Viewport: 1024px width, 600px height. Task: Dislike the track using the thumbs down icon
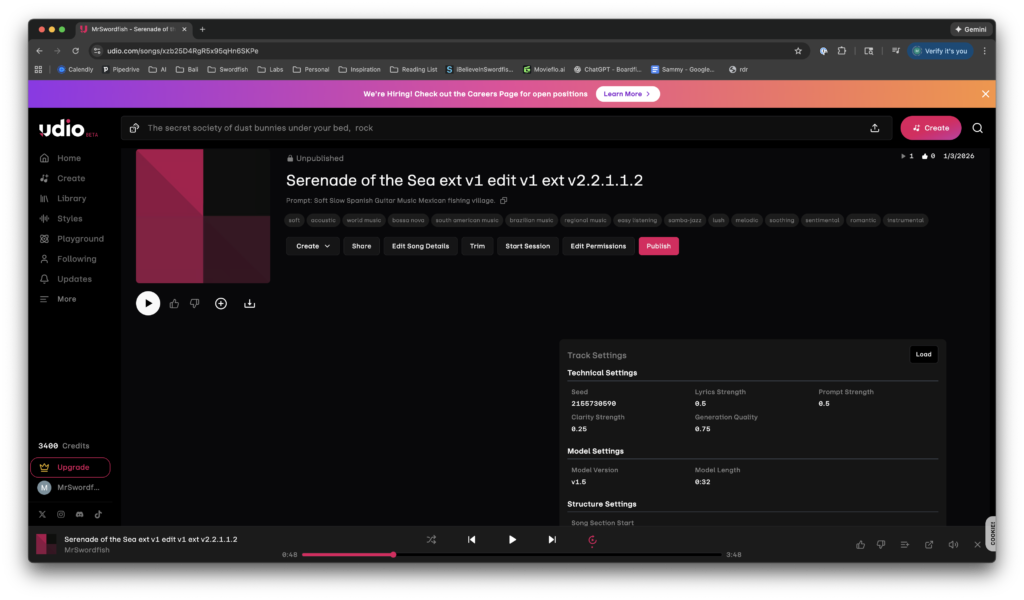194,303
